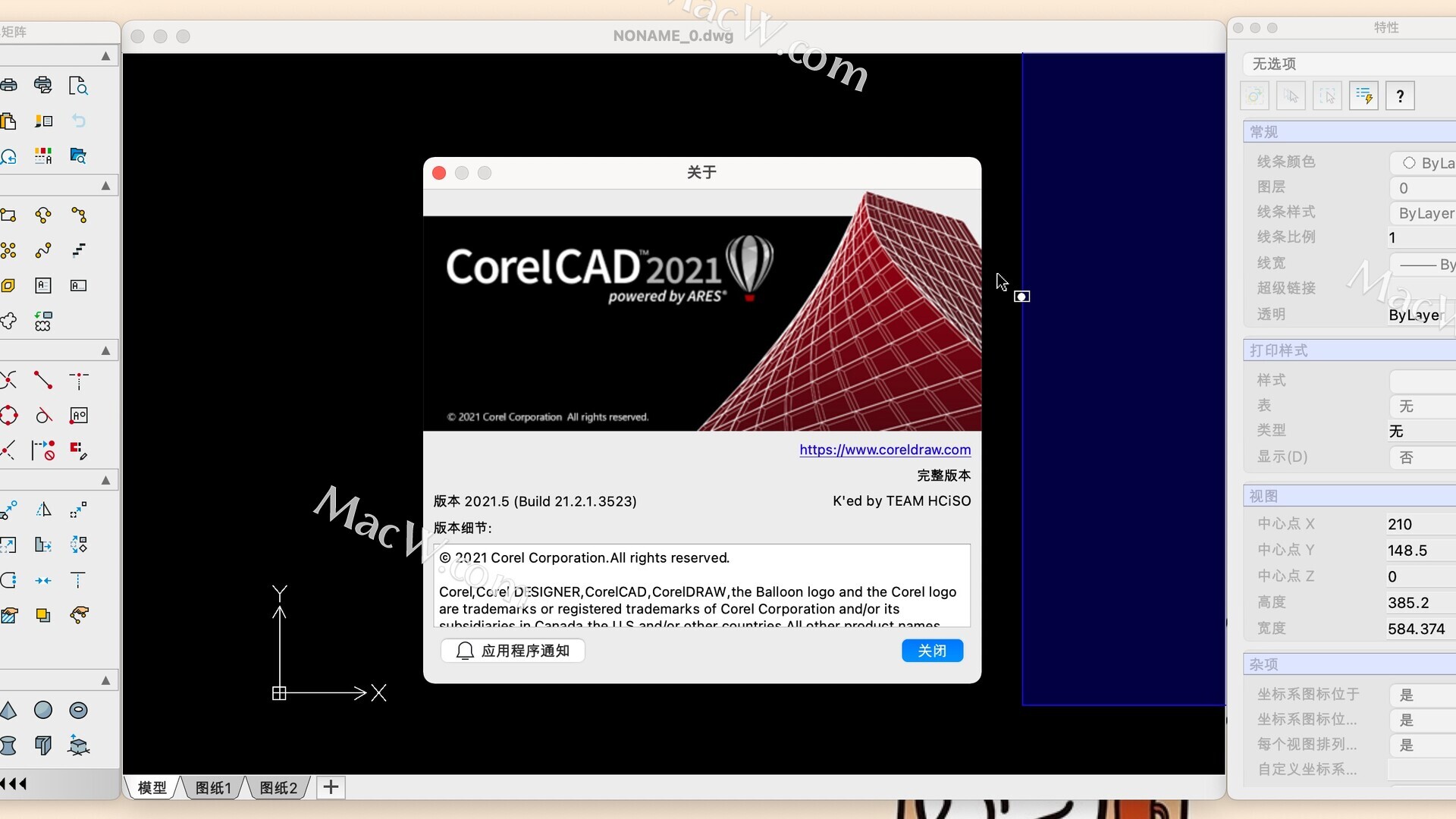Click the version details text box
Screen dimensions: 1456x819
click(x=702, y=585)
